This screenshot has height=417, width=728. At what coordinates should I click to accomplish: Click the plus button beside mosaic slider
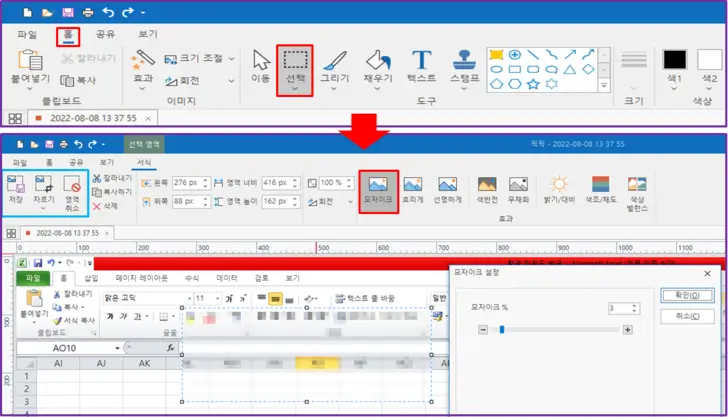coord(627,330)
